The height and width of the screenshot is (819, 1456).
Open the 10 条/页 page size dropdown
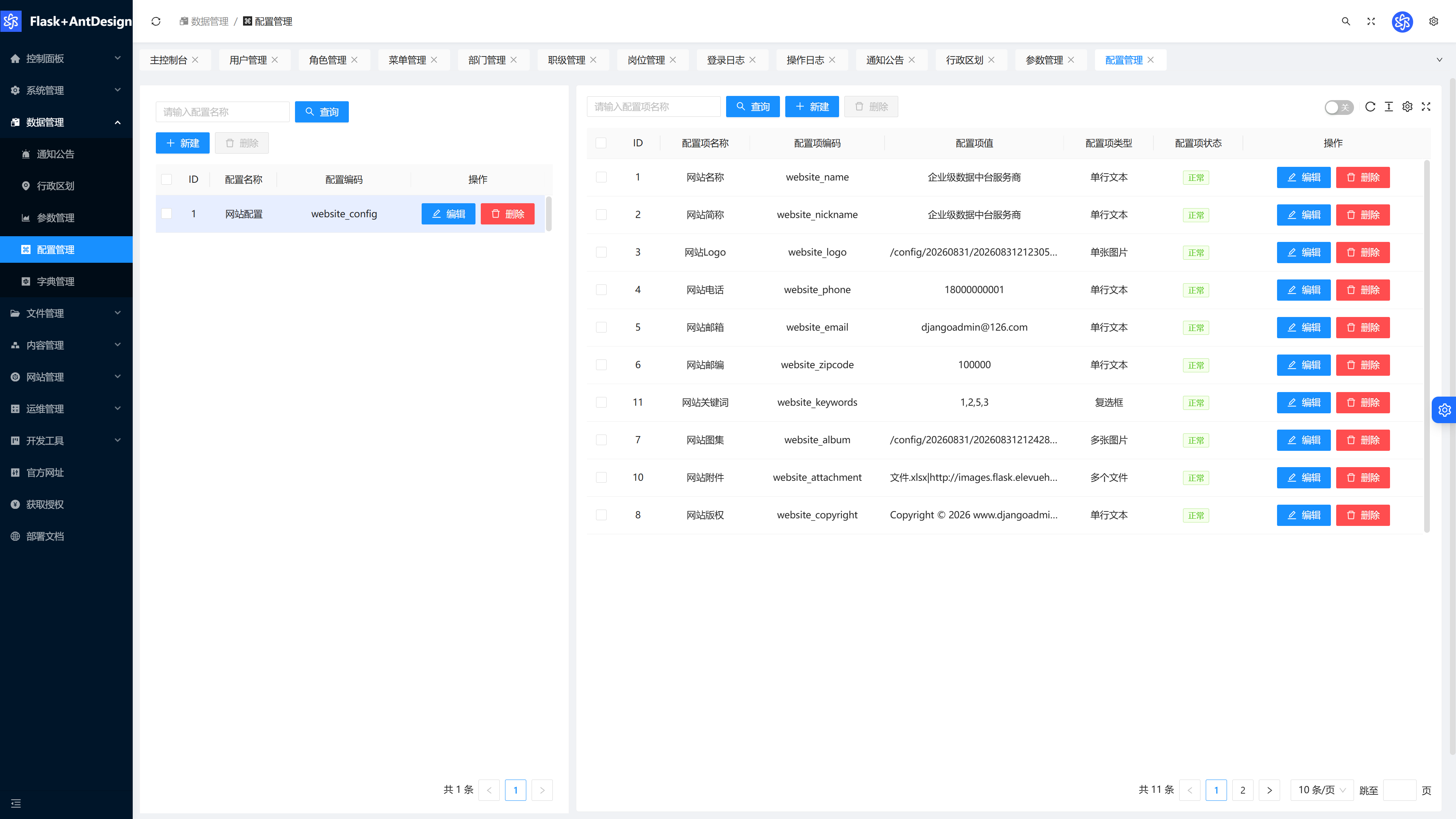(1321, 790)
